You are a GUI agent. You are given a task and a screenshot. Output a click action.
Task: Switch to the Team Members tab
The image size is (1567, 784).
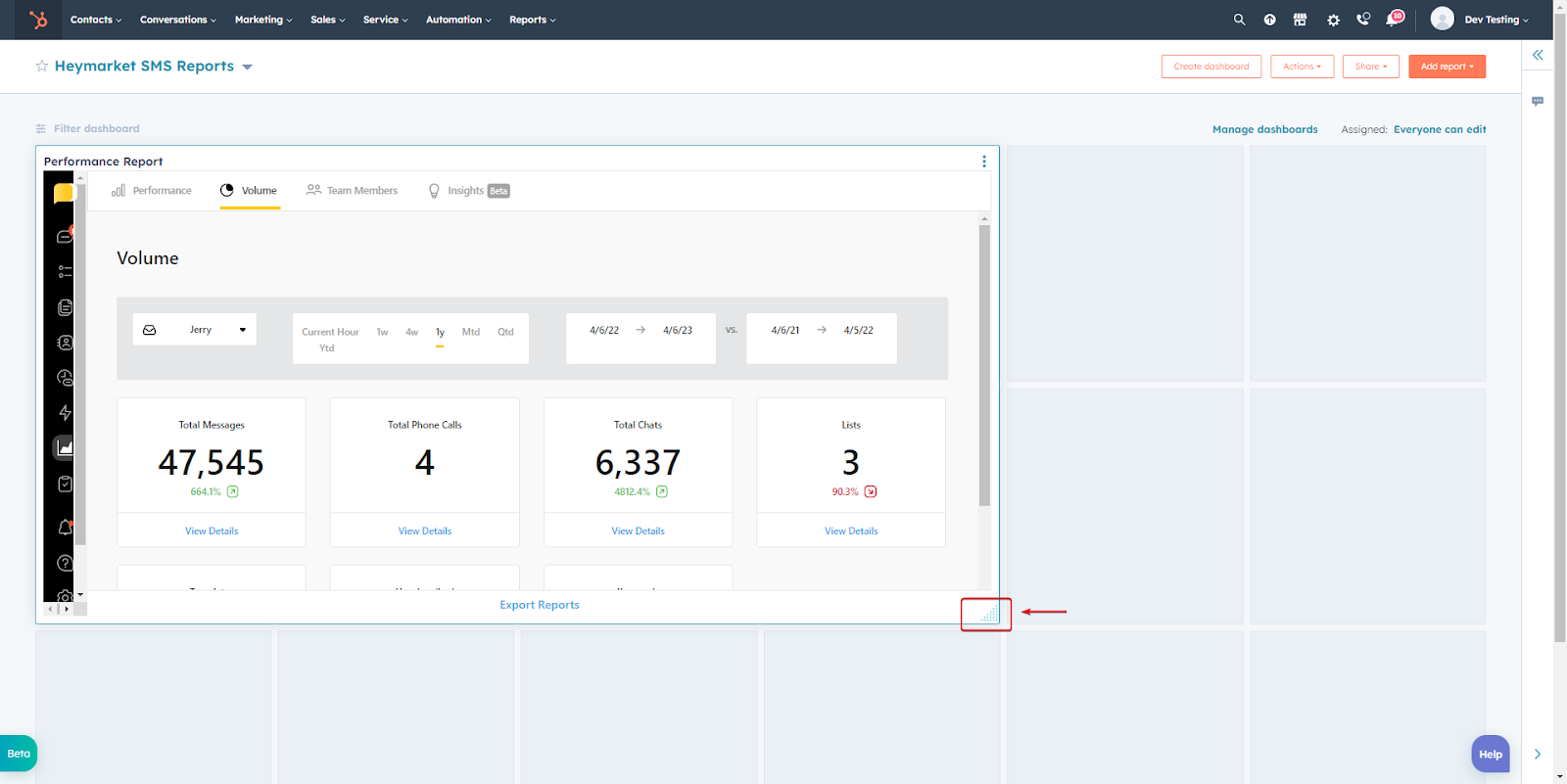coord(352,191)
